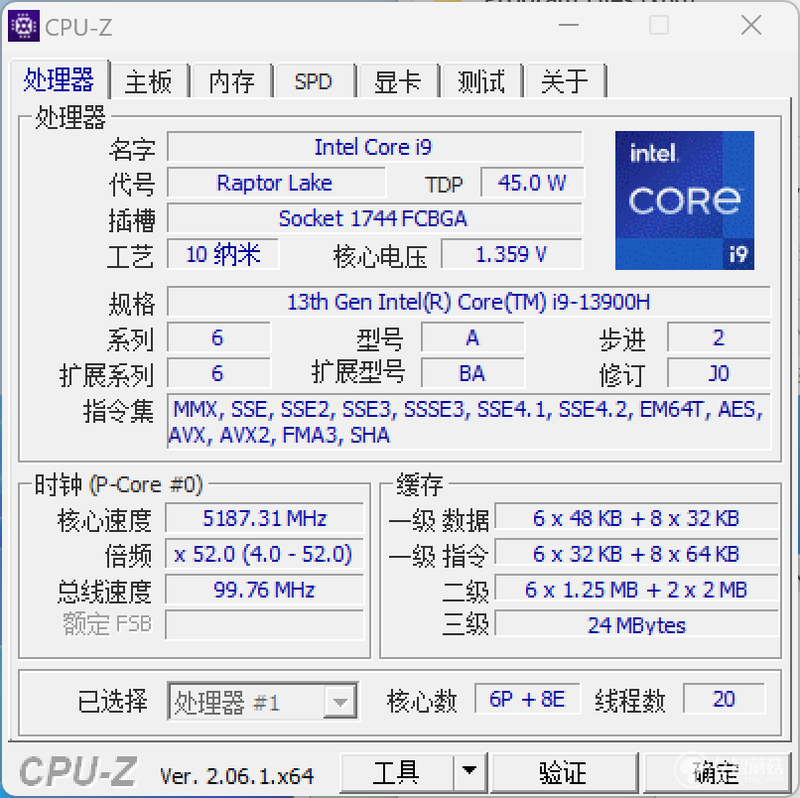Image resolution: width=800 pixels, height=798 pixels.
Task: Click the 修订 value J0
Action: [x=718, y=373]
